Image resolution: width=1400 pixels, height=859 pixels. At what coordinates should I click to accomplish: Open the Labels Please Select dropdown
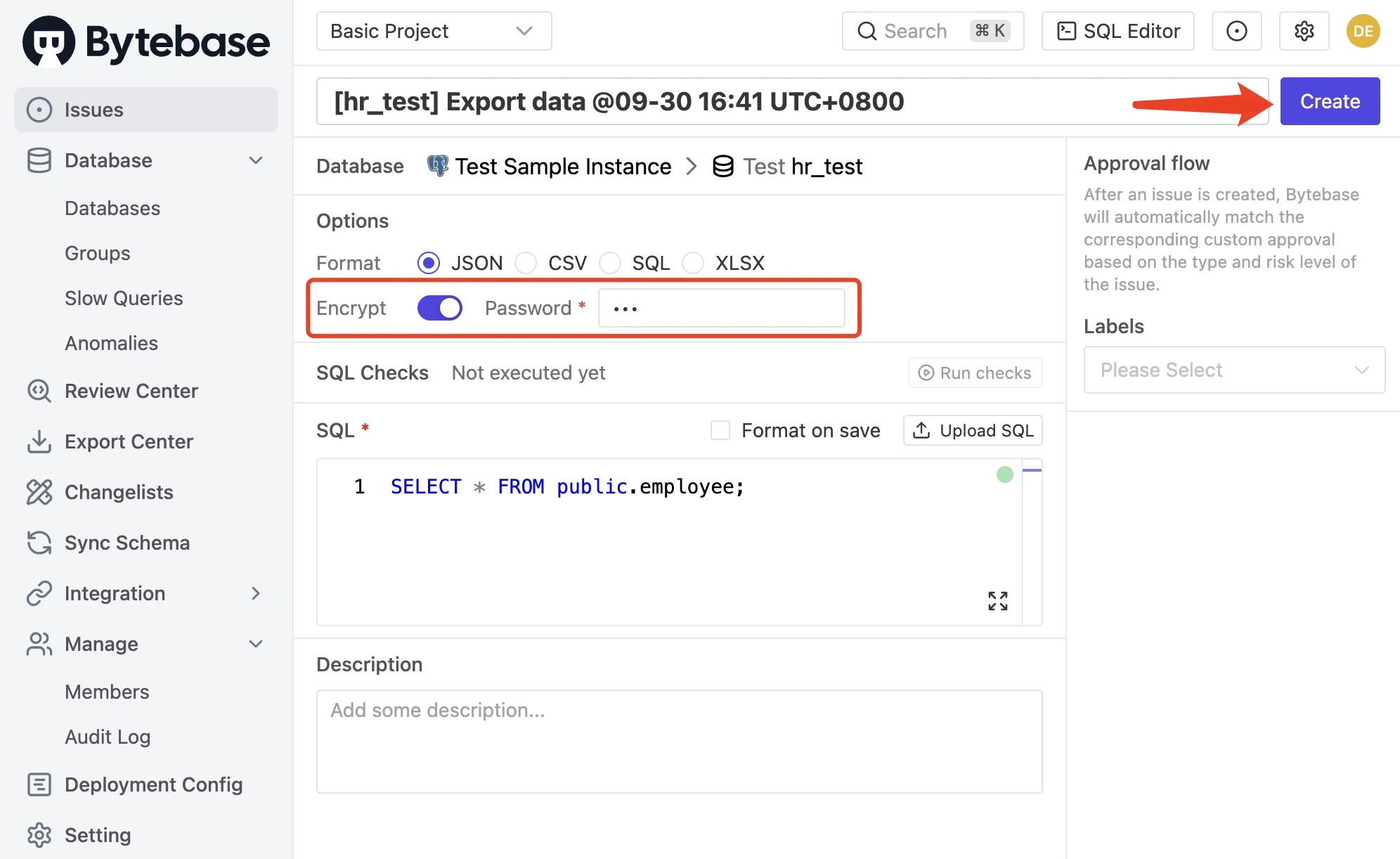coord(1234,370)
